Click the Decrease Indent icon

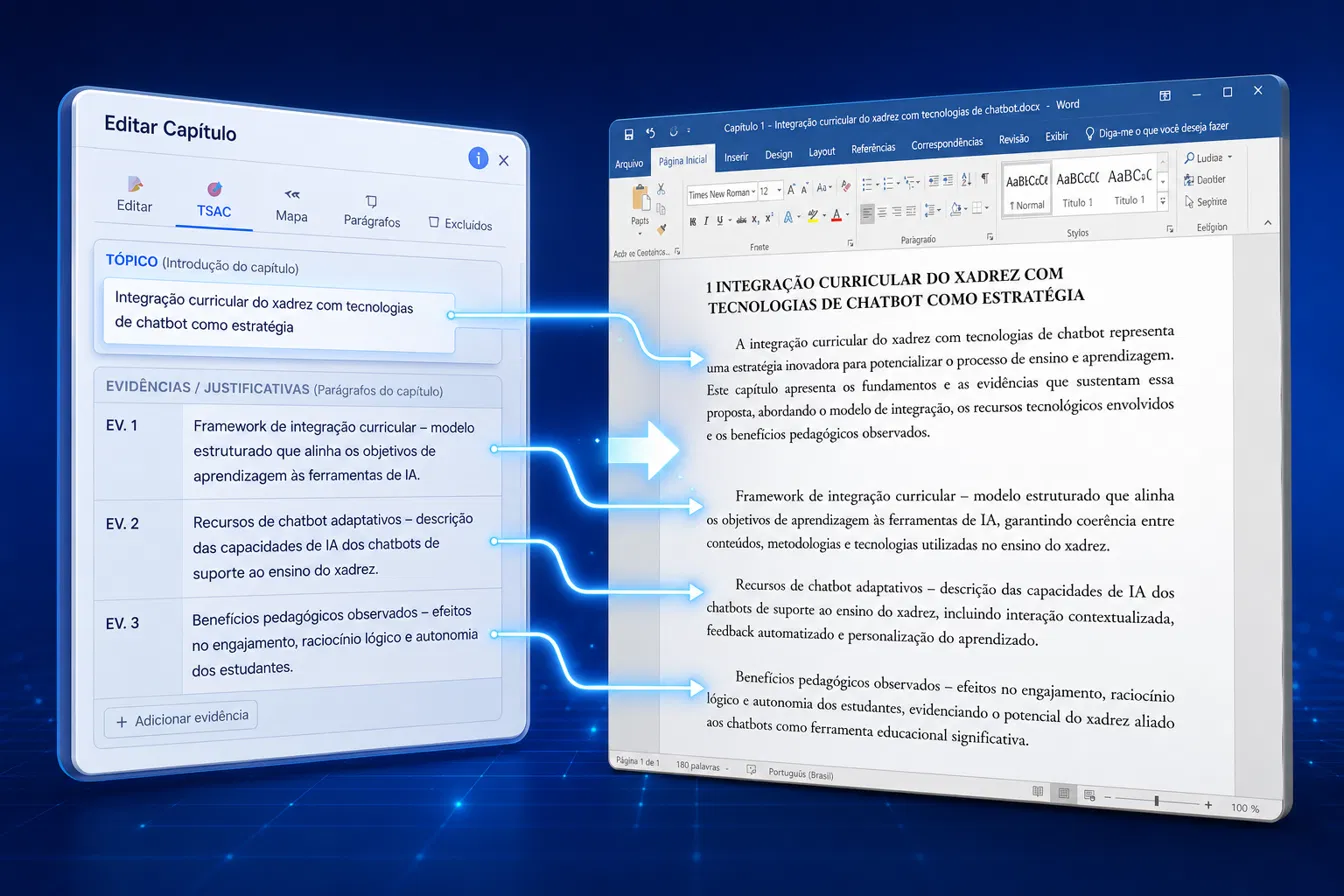point(933,181)
